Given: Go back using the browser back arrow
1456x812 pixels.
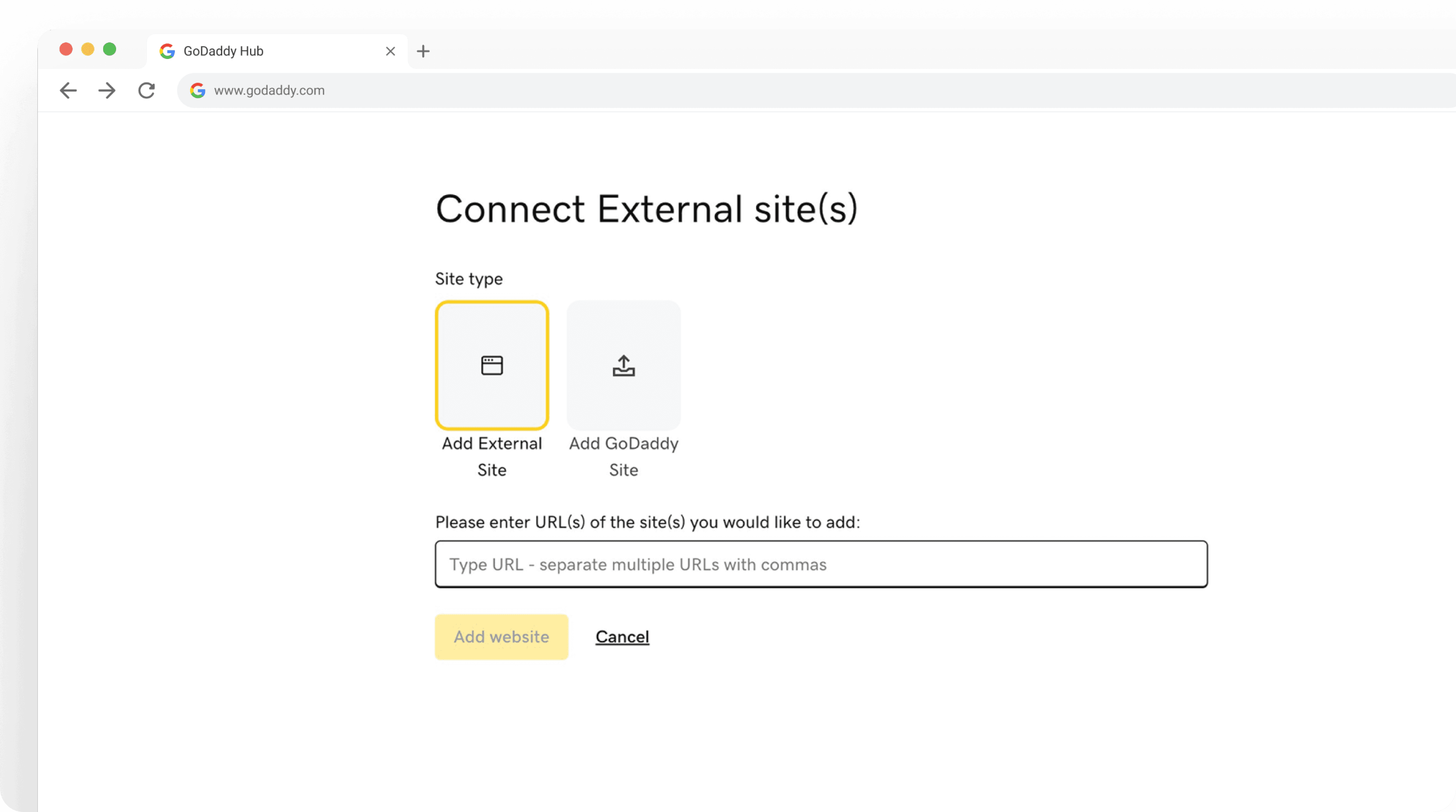Looking at the screenshot, I should point(68,90).
